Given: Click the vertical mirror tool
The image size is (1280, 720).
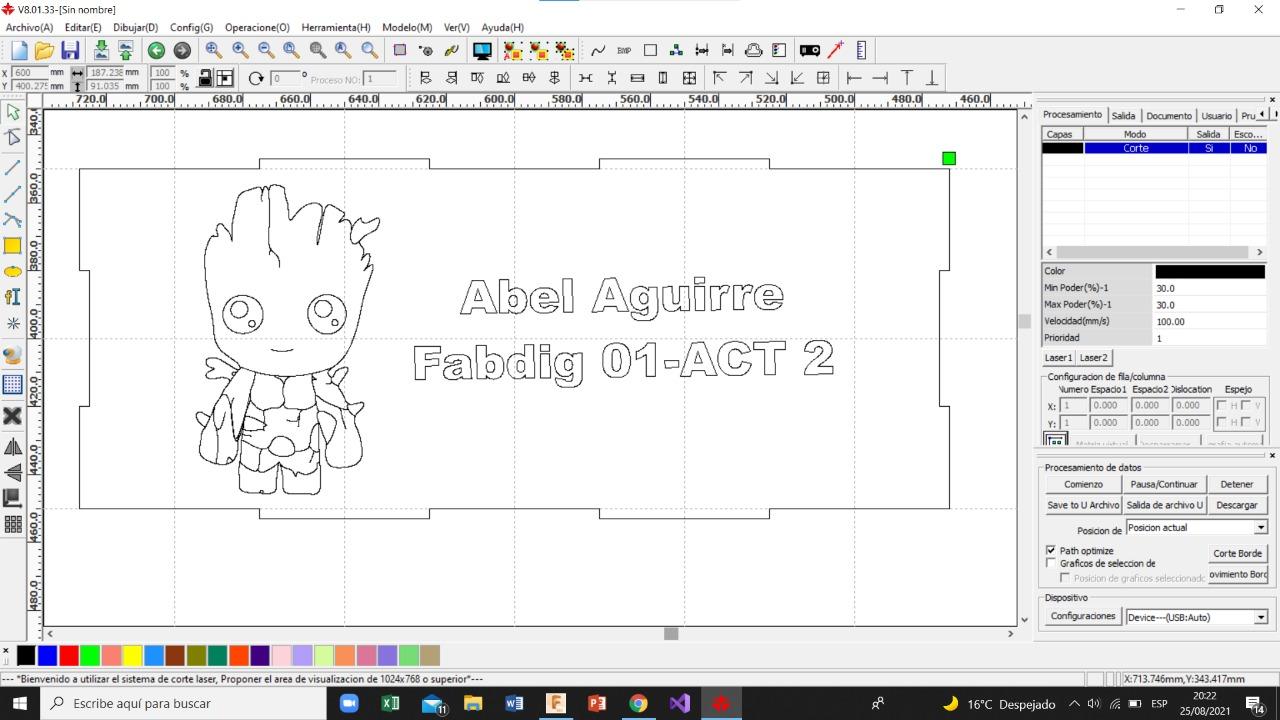Looking at the screenshot, I should [13, 472].
